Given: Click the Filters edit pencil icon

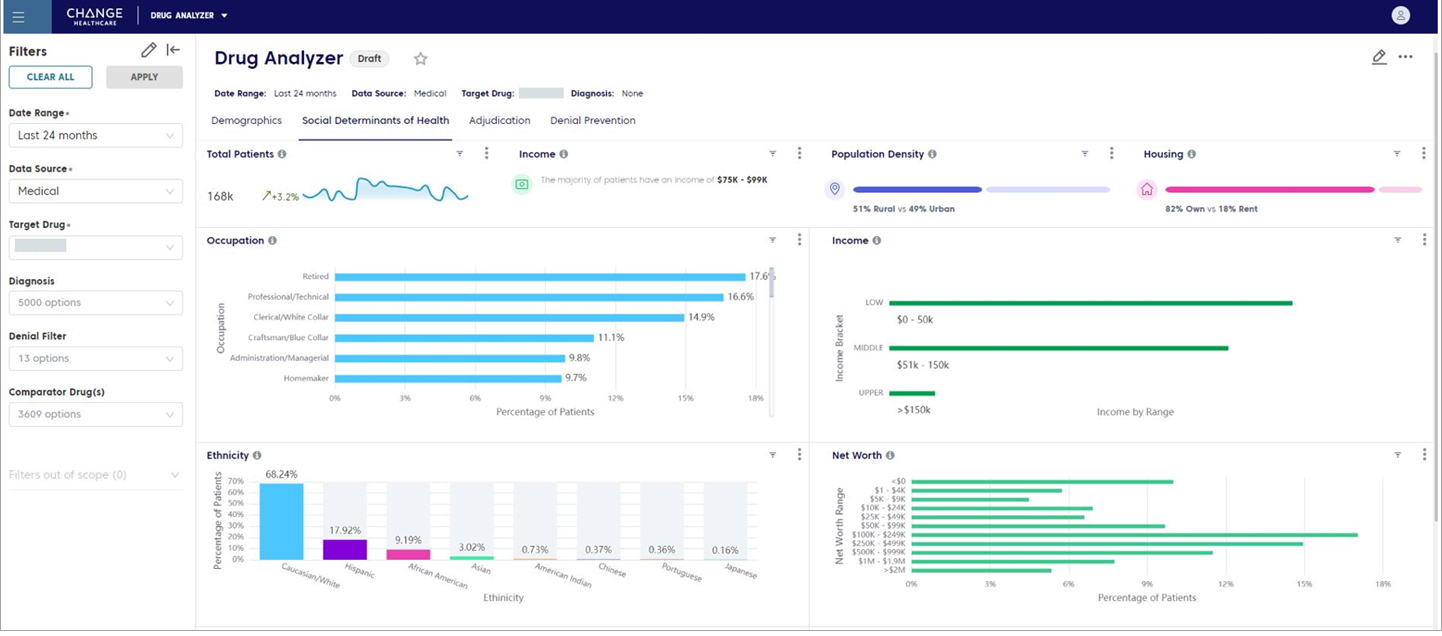Looking at the screenshot, I should [149, 50].
